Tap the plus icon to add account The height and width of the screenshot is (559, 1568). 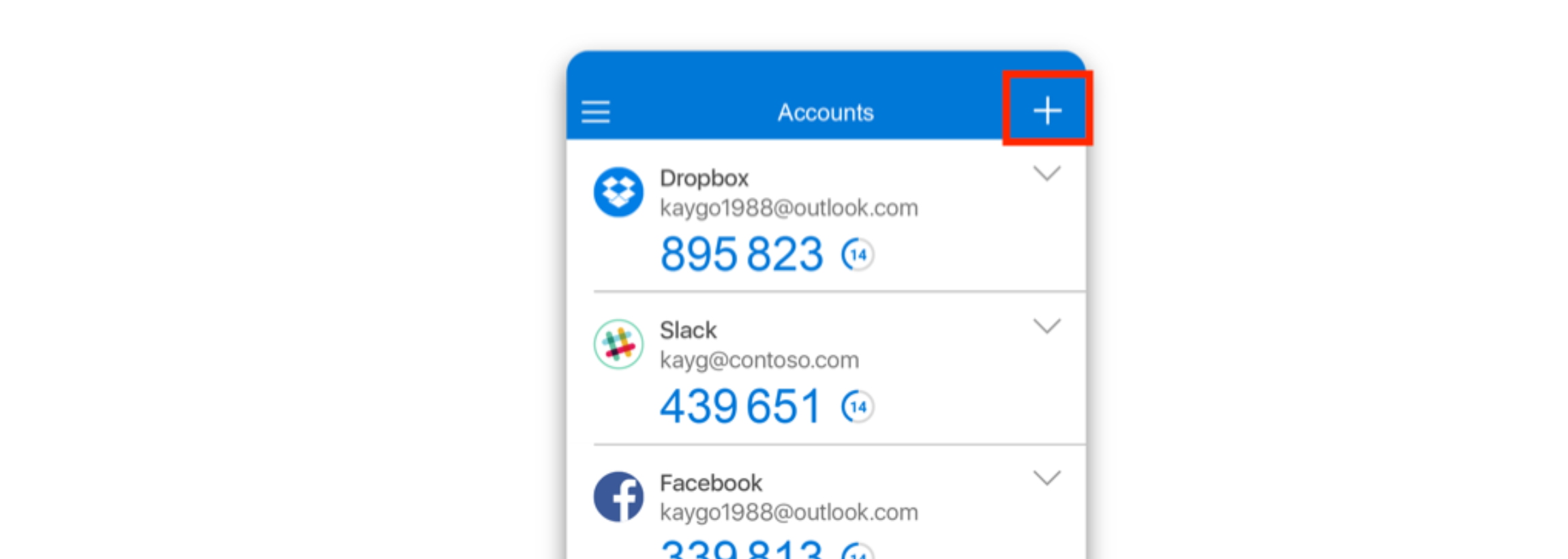(1047, 110)
